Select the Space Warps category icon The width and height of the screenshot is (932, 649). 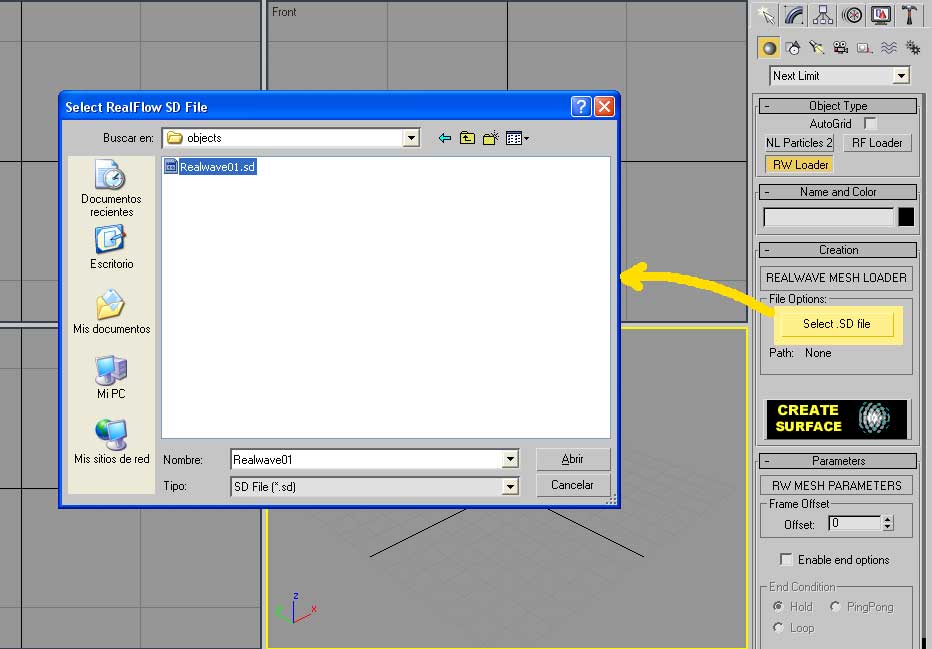889,48
